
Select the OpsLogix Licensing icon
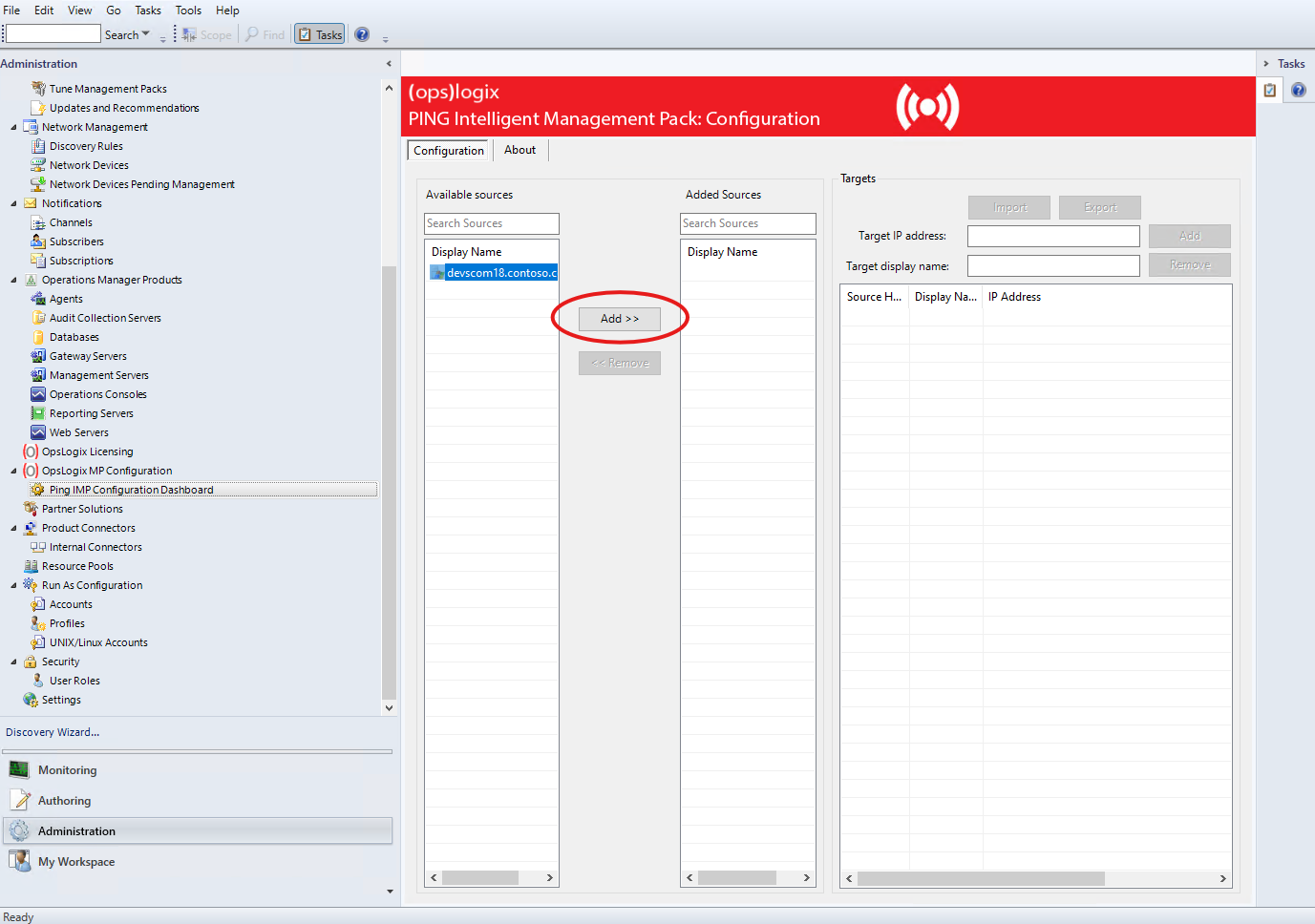31,451
